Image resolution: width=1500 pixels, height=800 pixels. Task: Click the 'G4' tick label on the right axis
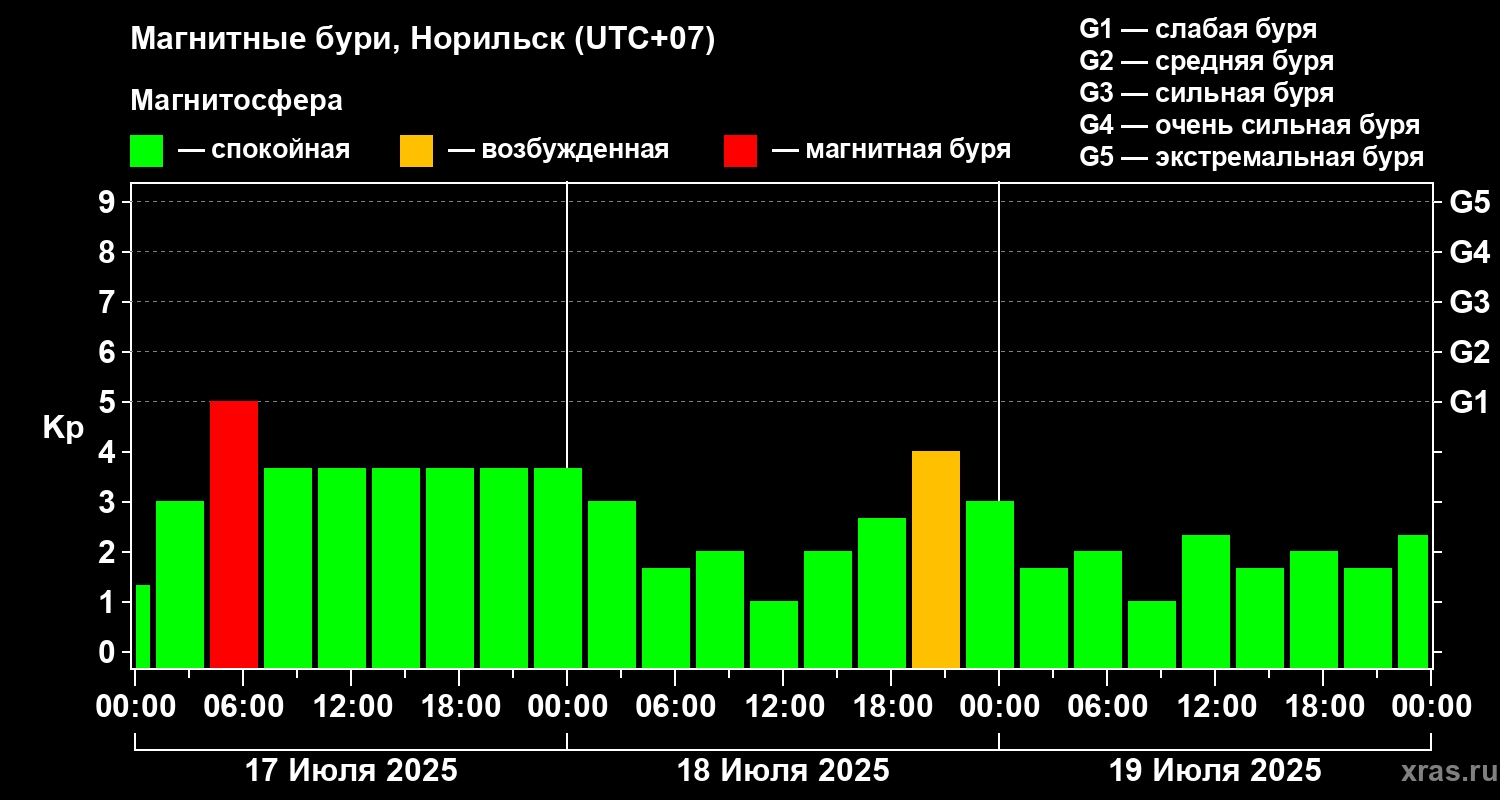coord(1469,252)
